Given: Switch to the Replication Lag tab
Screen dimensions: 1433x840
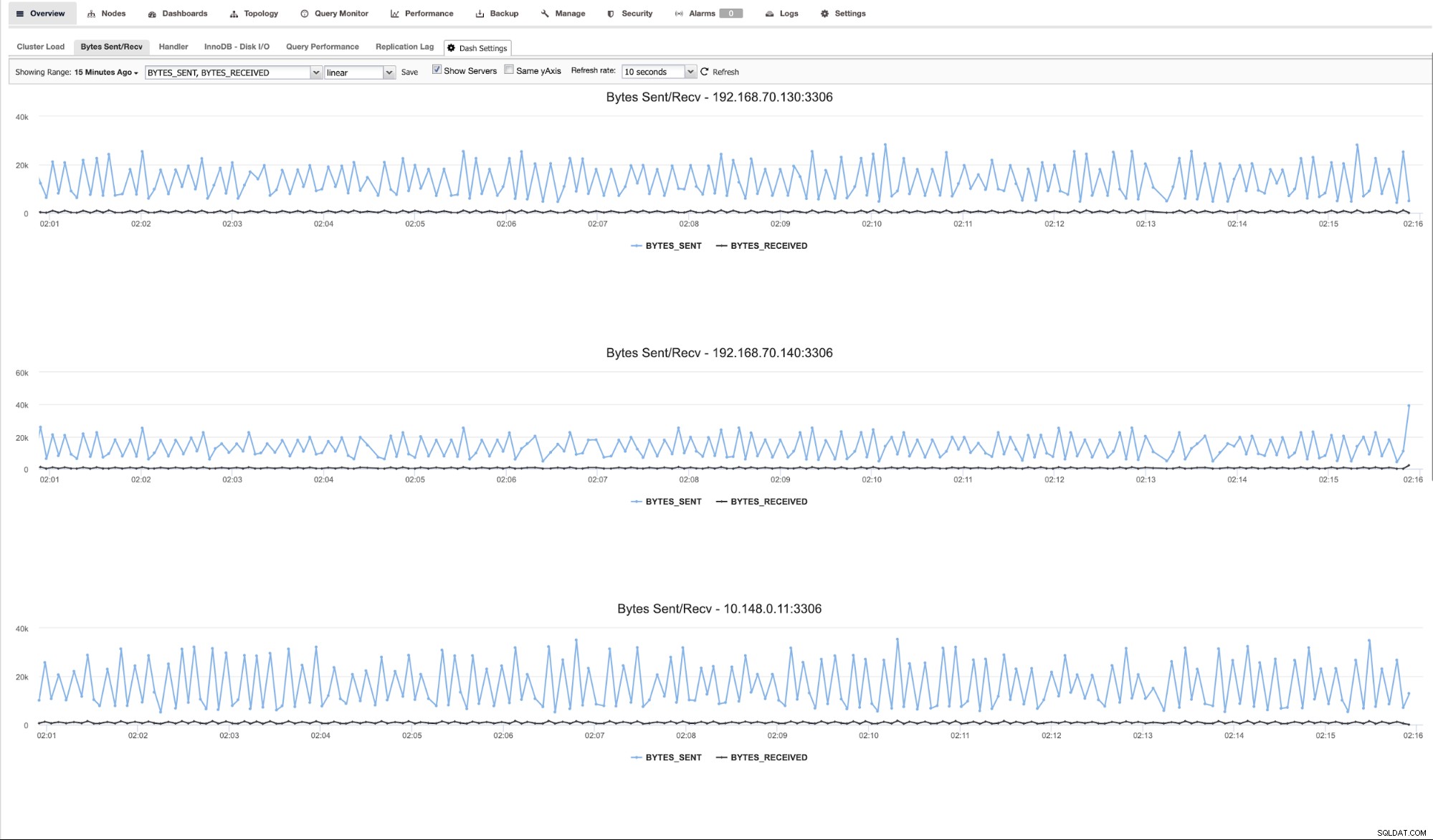Looking at the screenshot, I should click(x=404, y=47).
